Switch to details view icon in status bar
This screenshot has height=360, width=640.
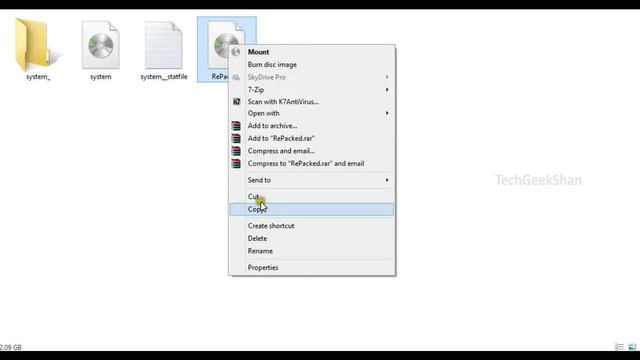coord(619,347)
